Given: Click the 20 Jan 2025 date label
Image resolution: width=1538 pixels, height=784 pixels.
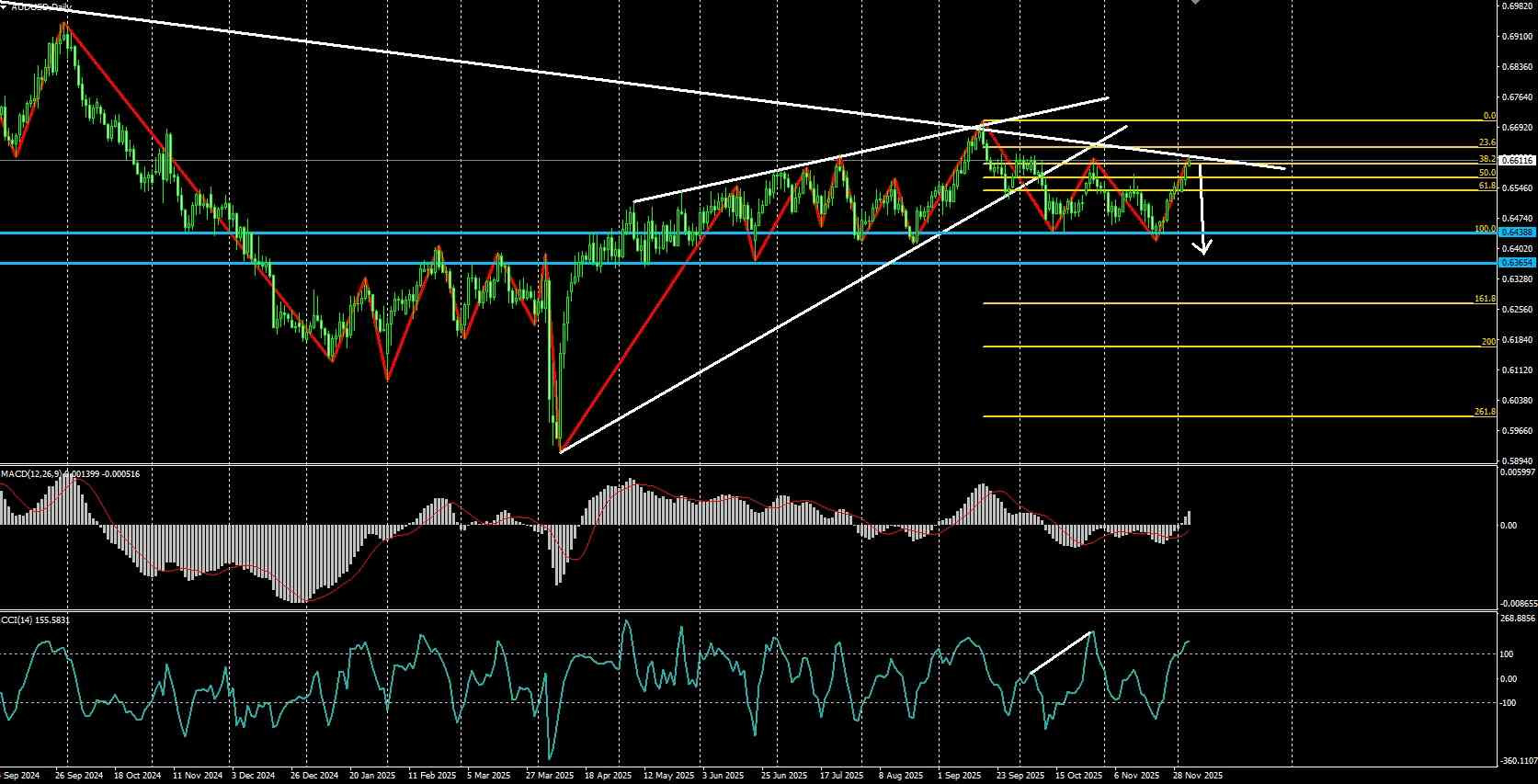Looking at the screenshot, I should (371, 776).
